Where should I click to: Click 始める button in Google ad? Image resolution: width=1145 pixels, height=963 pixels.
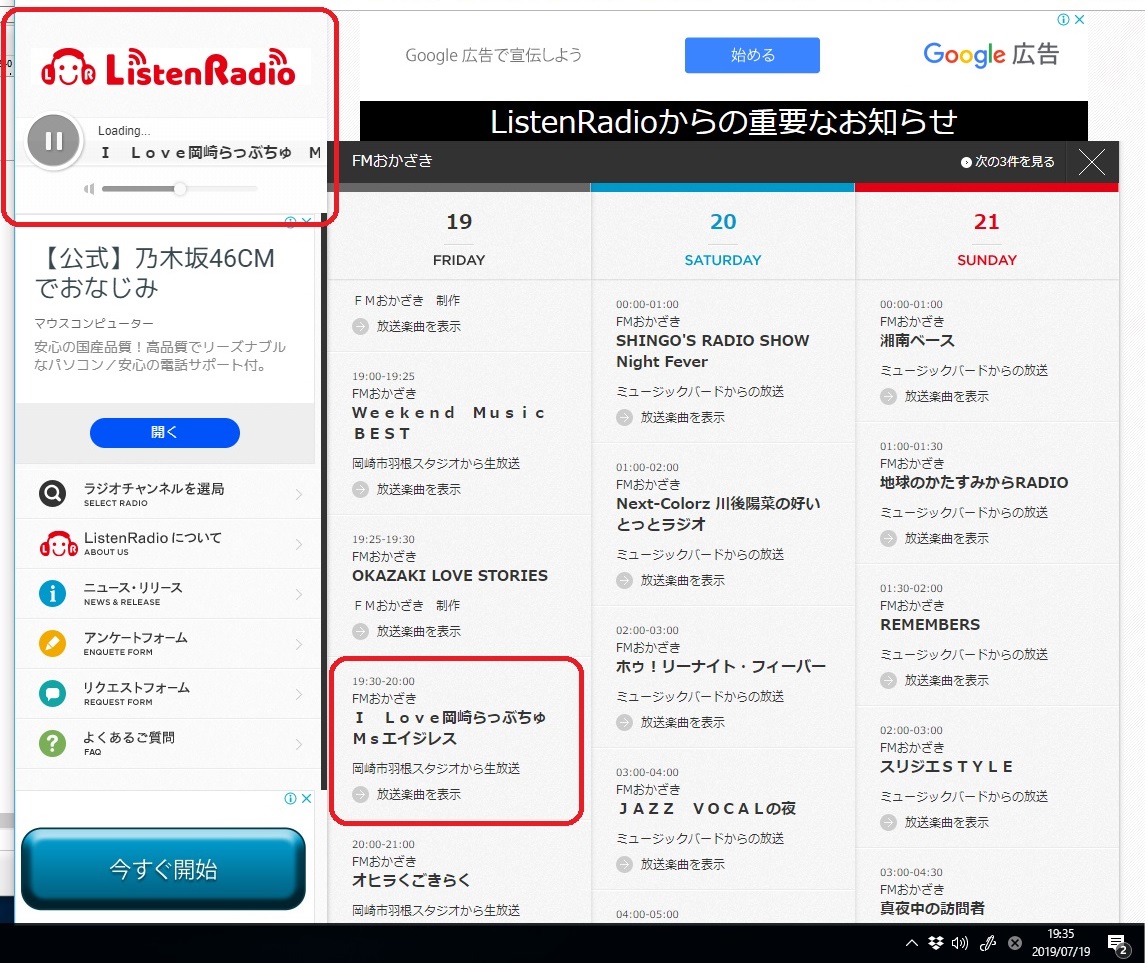pos(752,55)
